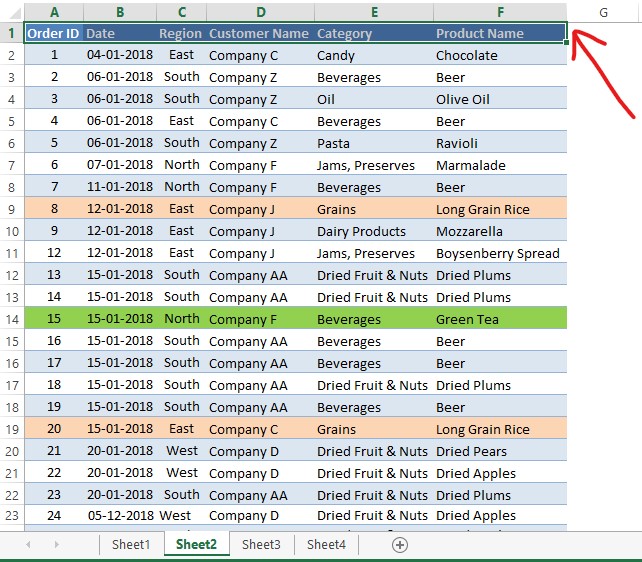Select Company F in green row 14

(261, 319)
